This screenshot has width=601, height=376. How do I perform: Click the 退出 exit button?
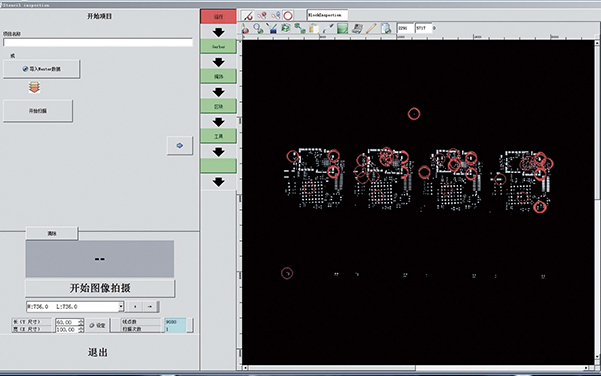pyautogui.click(x=98, y=352)
